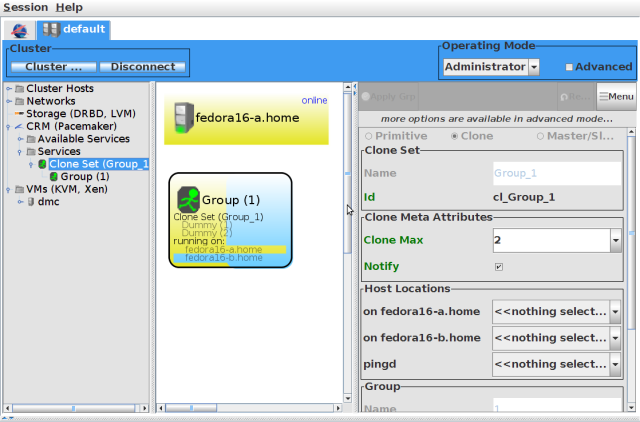Click the running Group (1) service icon
Screen dimensions: 640x422
click(188, 198)
